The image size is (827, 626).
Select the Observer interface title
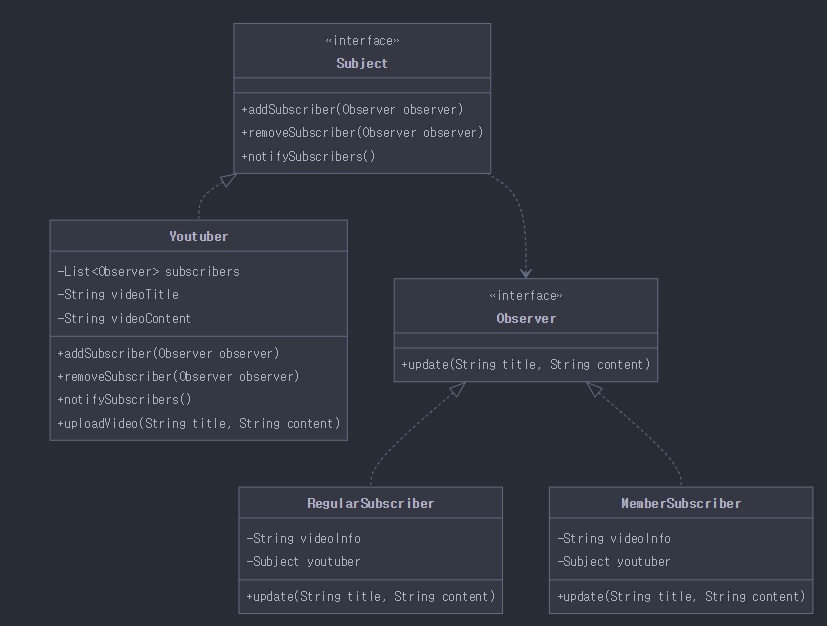point(526,319)
